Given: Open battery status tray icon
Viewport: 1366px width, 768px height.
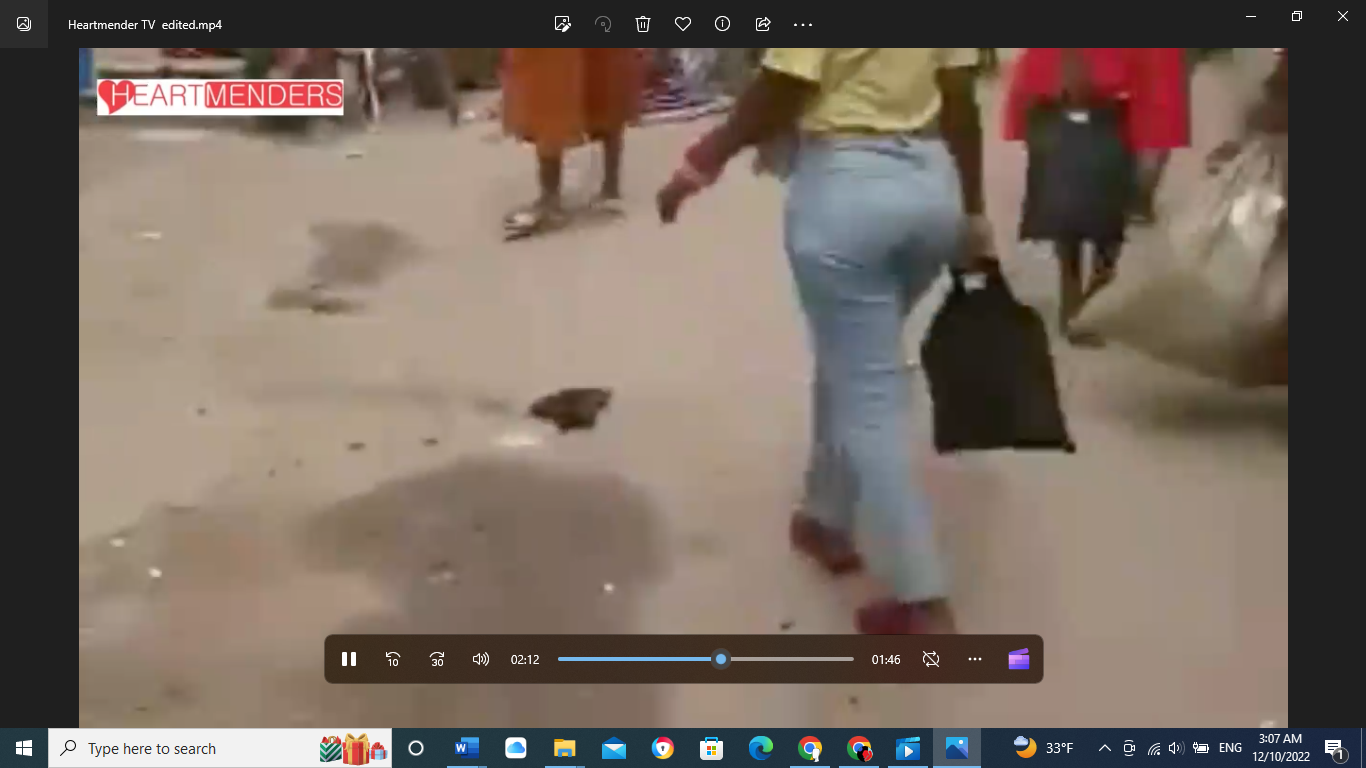Looking at the screenshot, I should pyautogui.click(x=1201, y=748).
